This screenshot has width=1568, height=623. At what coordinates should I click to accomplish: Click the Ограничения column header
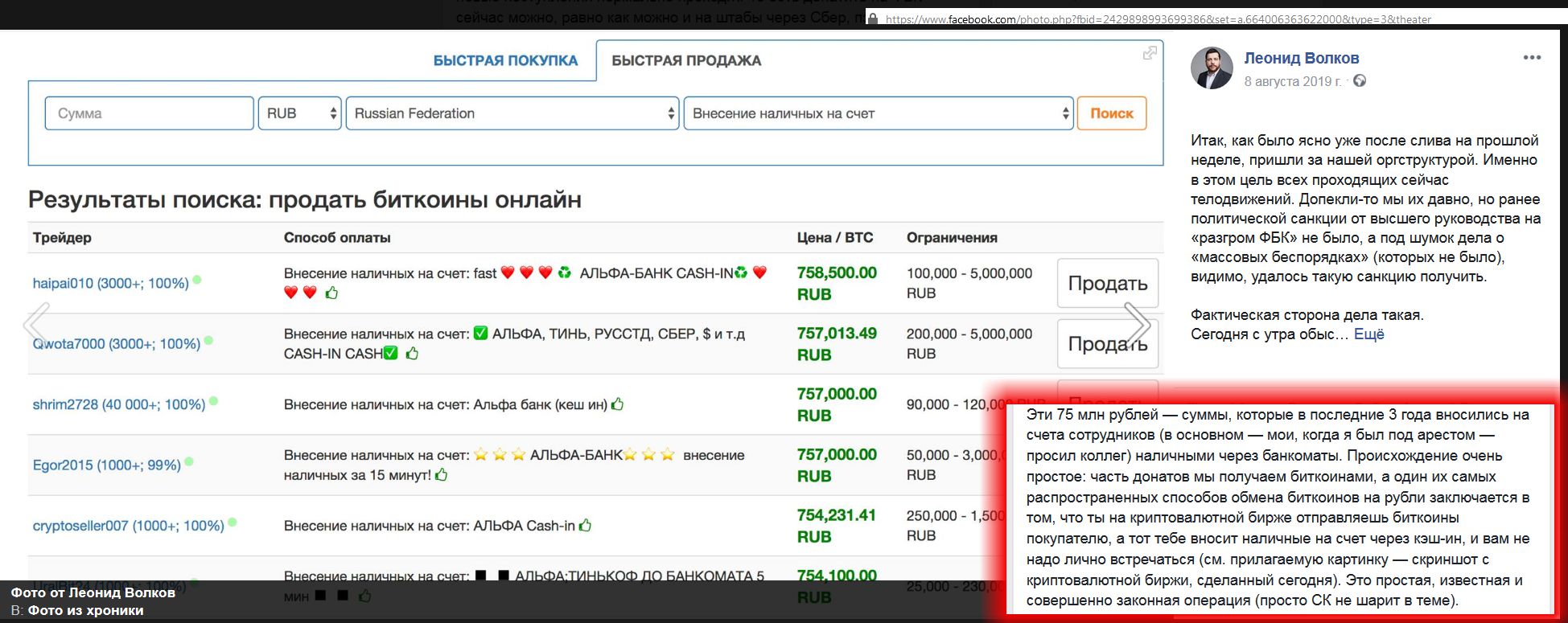(952, 238)
